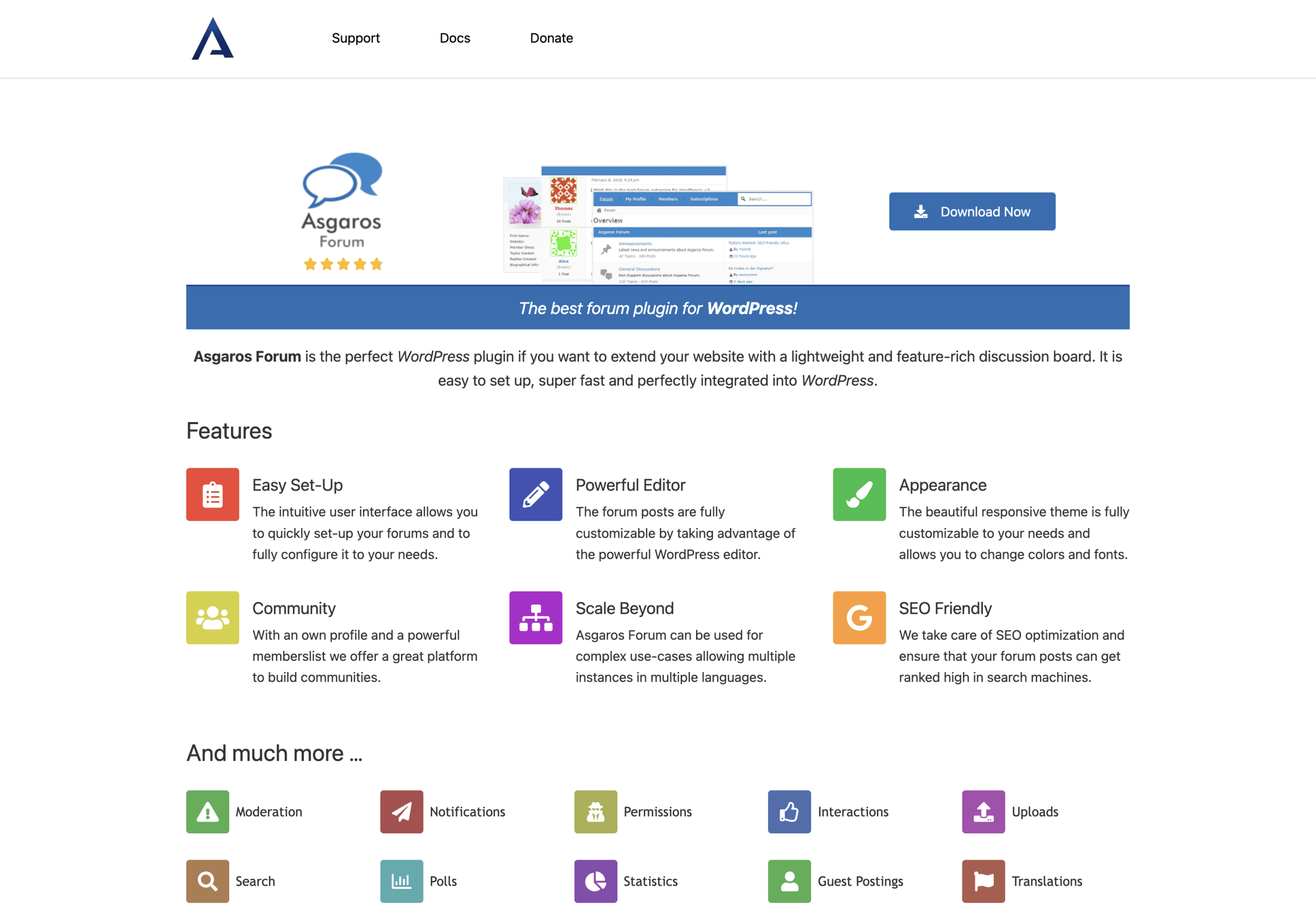Select the "Community" heading text
The width and height of the screenshot is (1316, 912).
click(294, 609)
